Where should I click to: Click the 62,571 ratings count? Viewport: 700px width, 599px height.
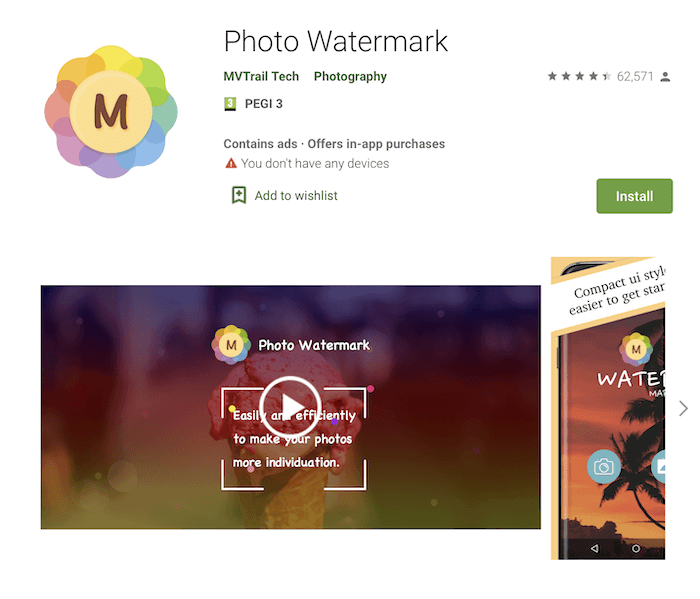tap(635, 77)
